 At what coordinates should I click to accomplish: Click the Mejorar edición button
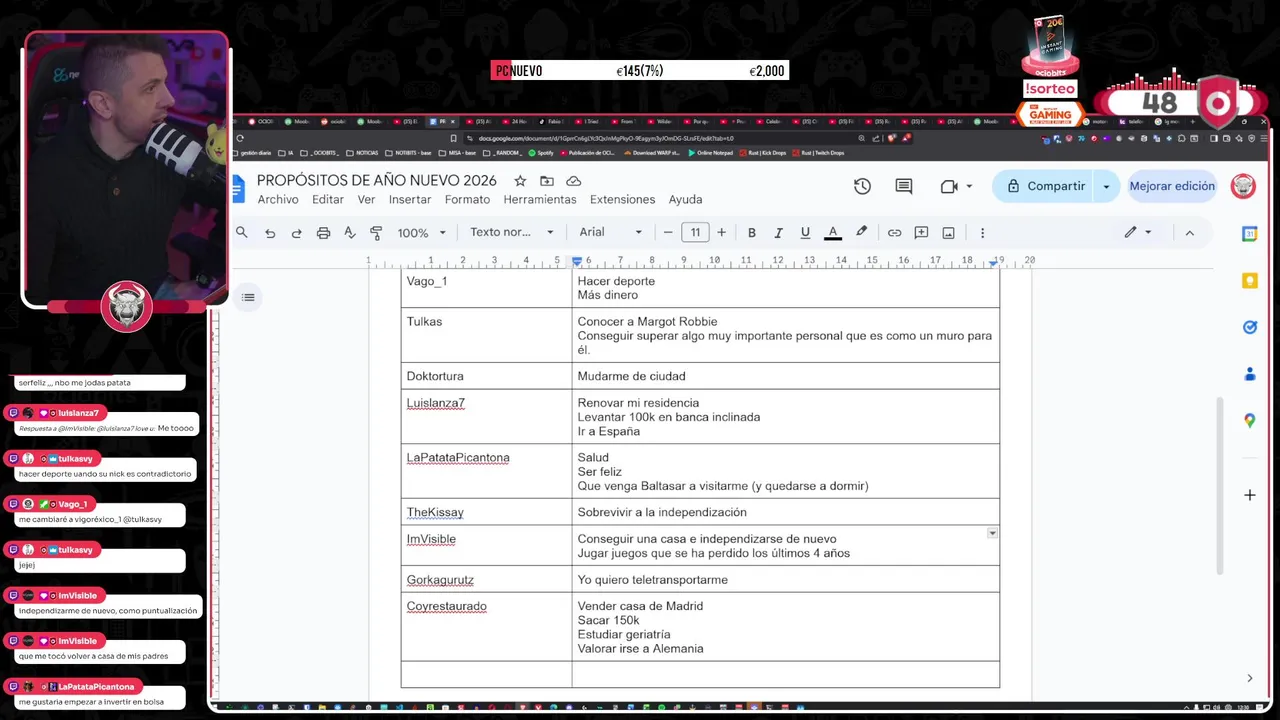coord(1172,186)
